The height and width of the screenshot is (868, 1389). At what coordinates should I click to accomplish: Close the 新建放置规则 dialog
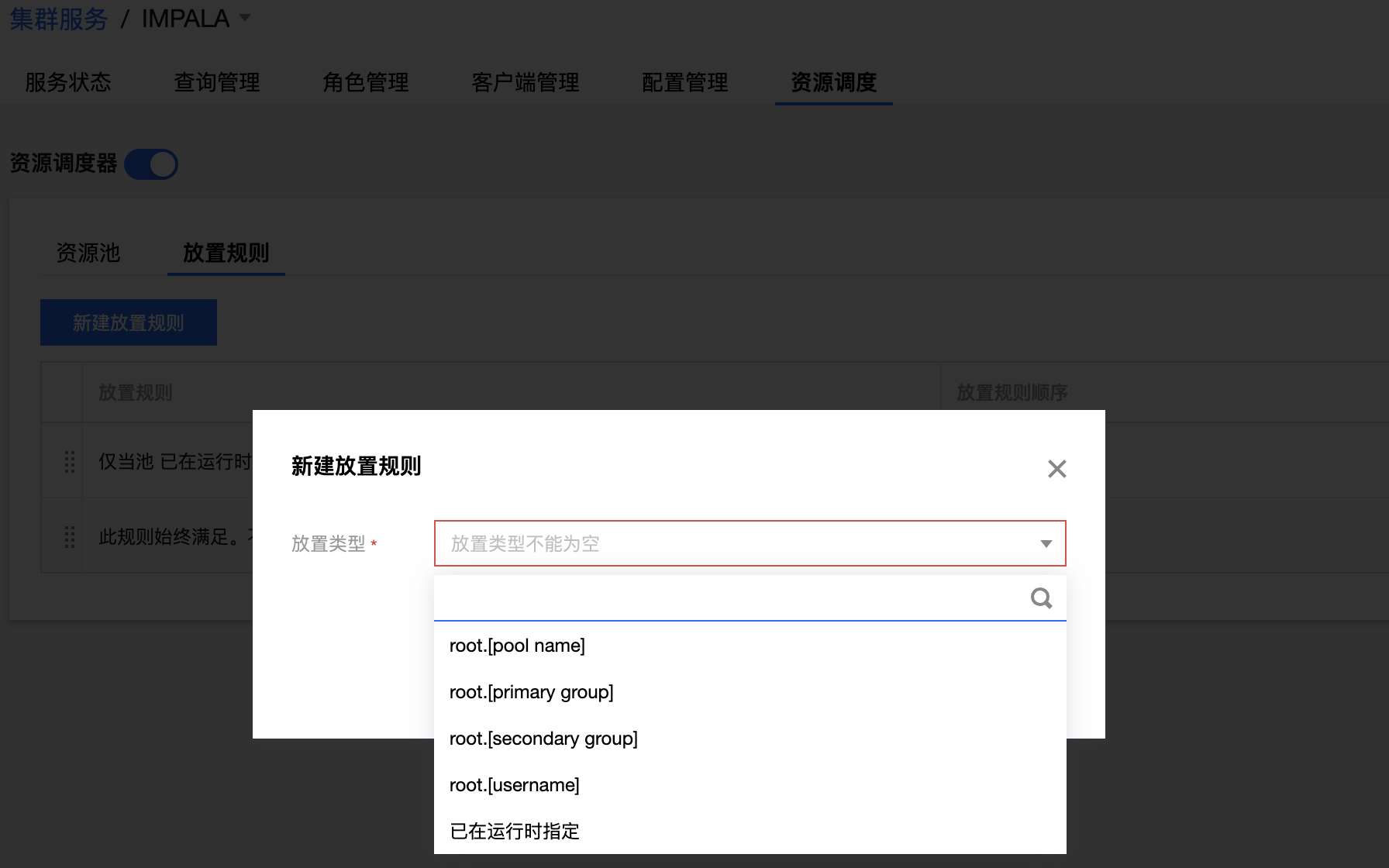coord(1056,469)
